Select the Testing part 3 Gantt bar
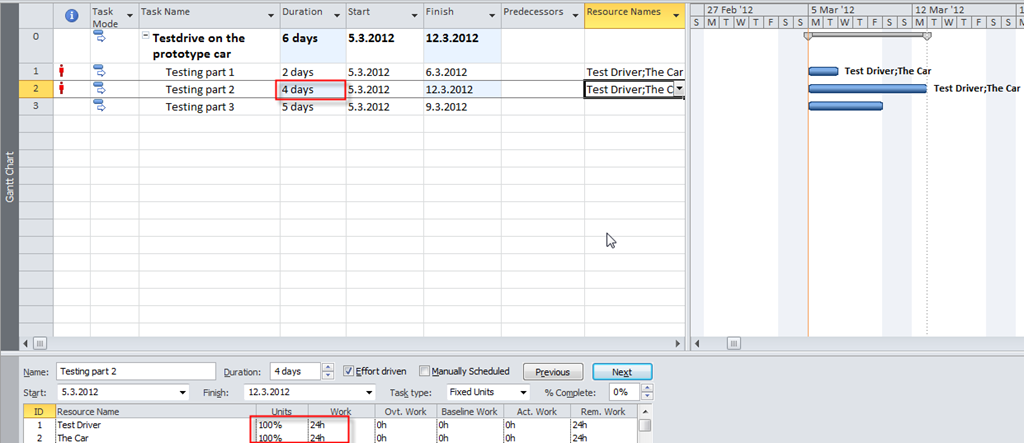 pyautogui.click(x=845, y=106)
